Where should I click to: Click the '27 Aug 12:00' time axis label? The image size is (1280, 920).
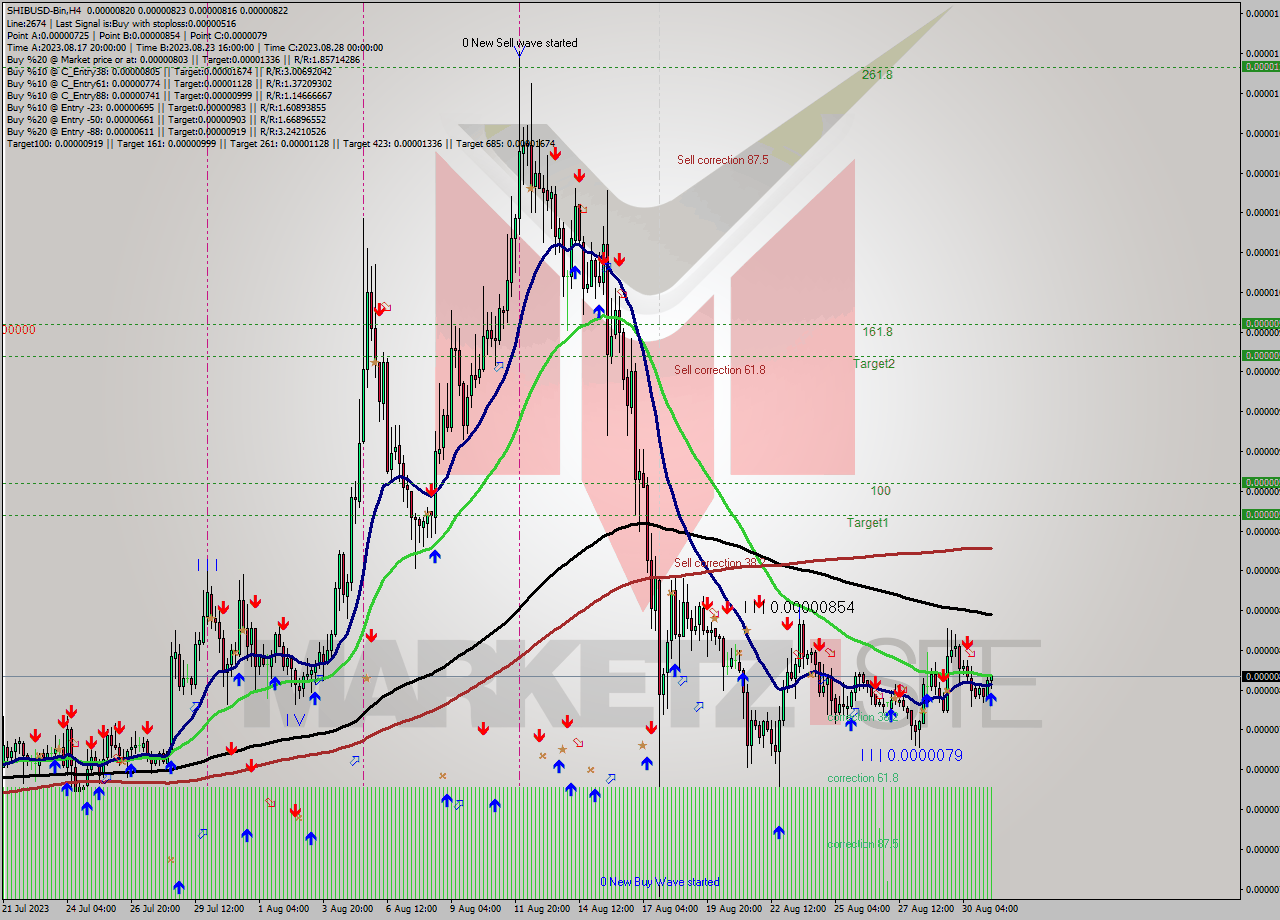point(926,909)
